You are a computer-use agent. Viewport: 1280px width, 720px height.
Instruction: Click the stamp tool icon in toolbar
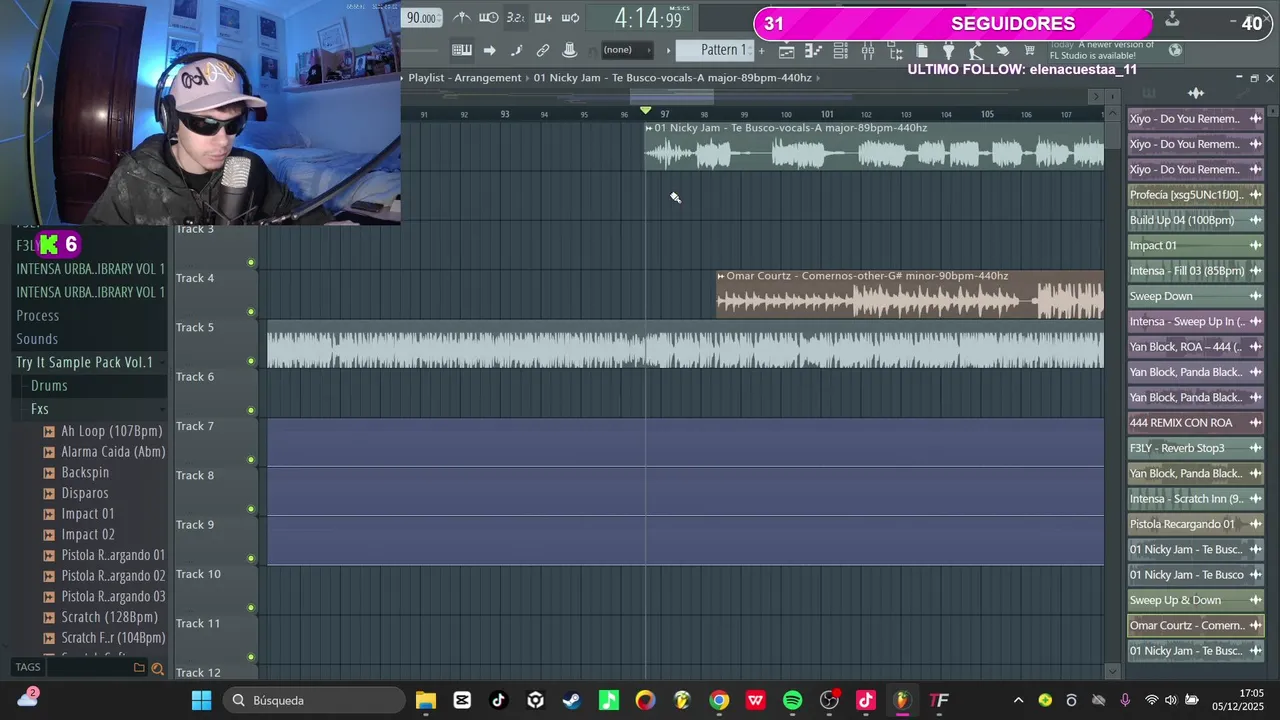click(569, 50)
